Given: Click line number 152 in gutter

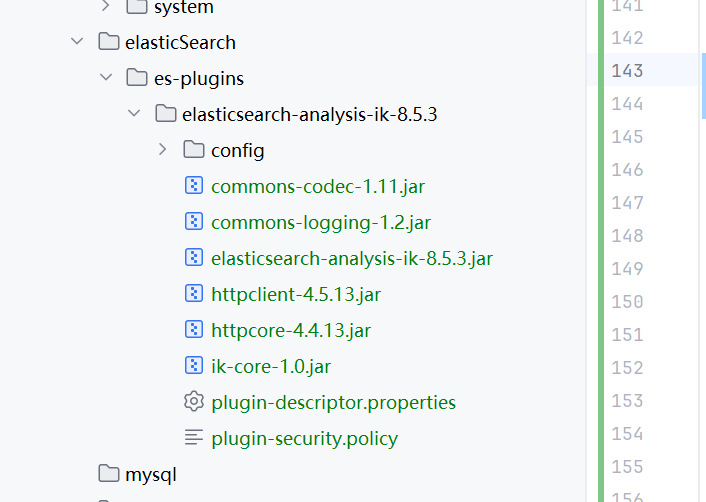Looking at the screenshot, I should tap(627, 368).
